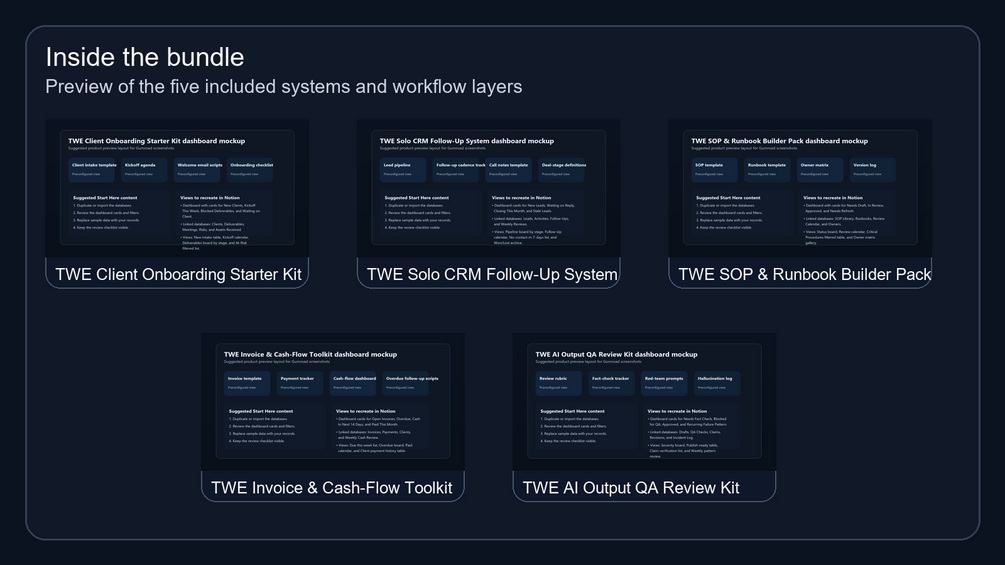Screen dimensions: 1005x565
Task: Click the "Kickoff agenda" card
Action: tap(144, 170)
